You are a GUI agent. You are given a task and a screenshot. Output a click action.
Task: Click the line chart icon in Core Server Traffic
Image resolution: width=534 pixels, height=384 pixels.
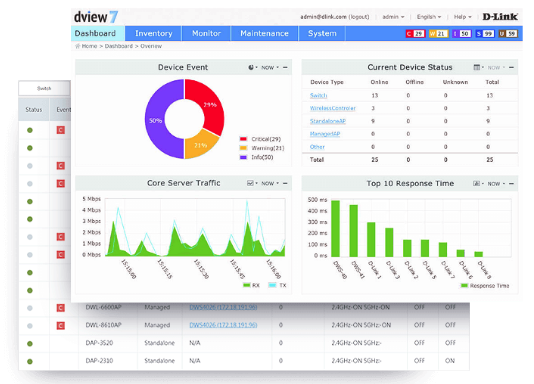point(250,183)
